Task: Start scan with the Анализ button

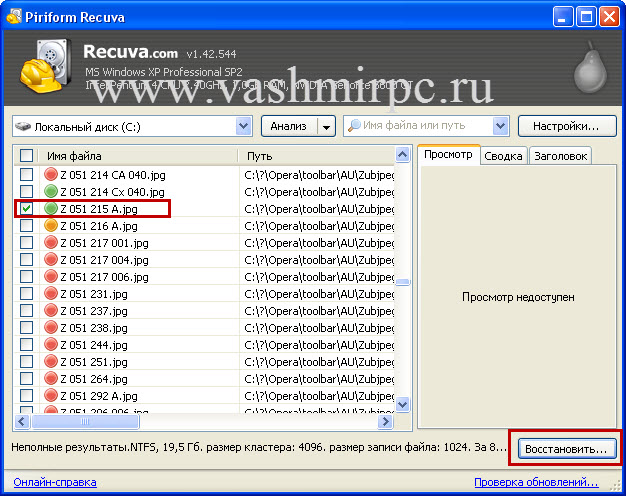Action: [x=289, y=126]
